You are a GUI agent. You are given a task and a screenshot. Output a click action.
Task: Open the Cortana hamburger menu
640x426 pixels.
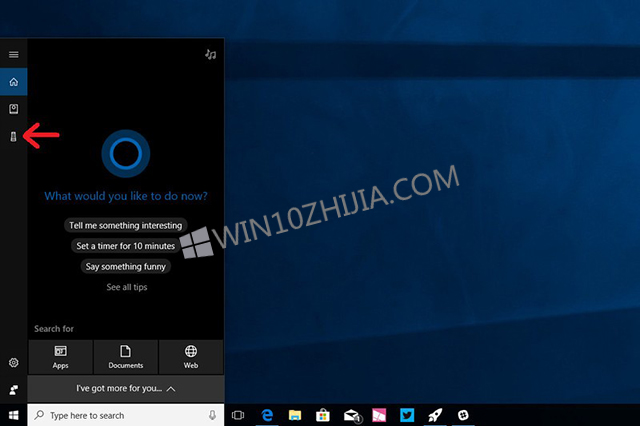[x=13, y=54]
